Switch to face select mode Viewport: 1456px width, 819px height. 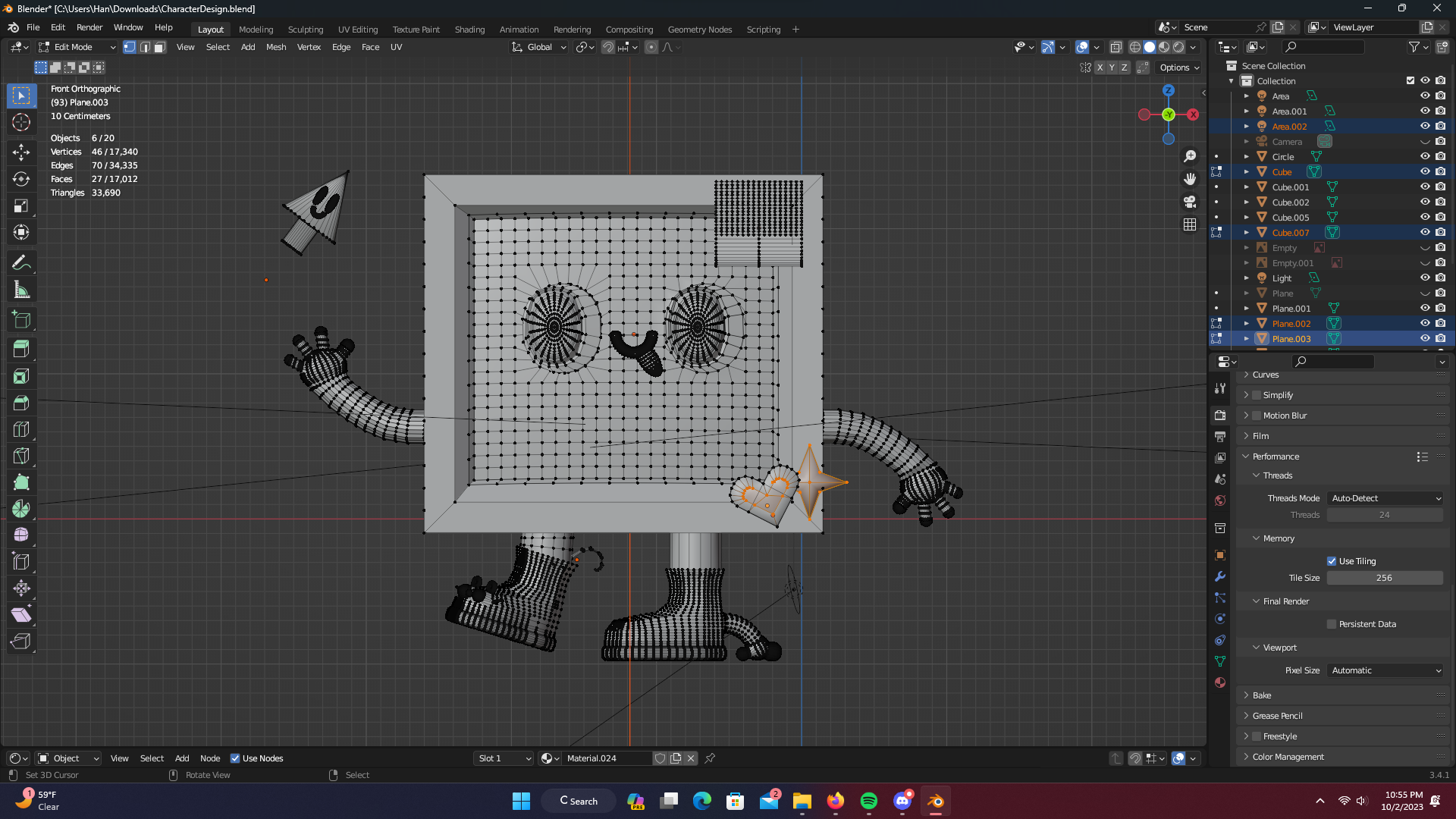(x=160, y=47)
